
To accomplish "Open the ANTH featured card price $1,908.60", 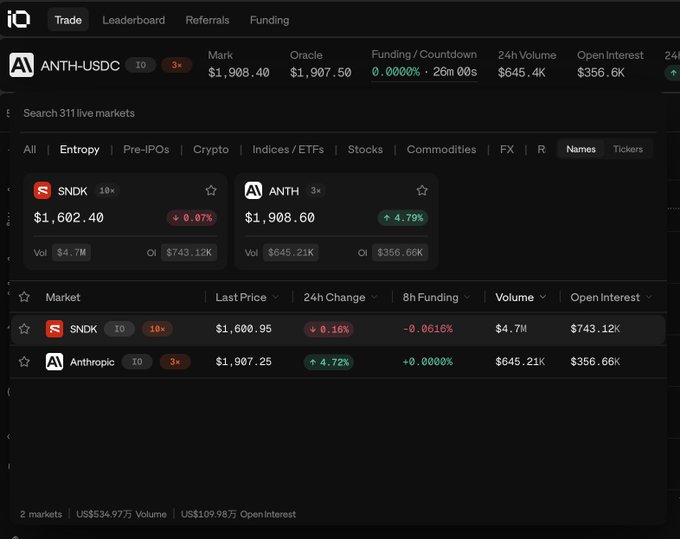I will click(280, 218).
